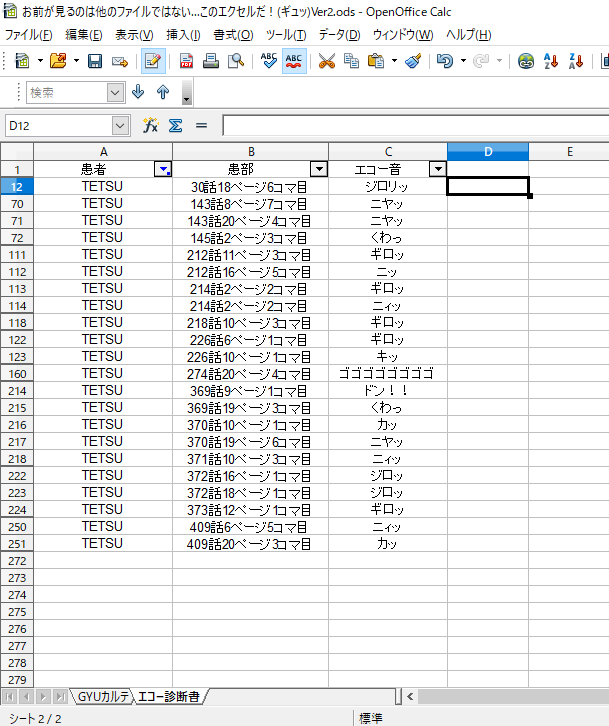Screen dimensions: 609x726
Task: Click the Send document as e-mail icon
Action: tap(119, 61)
